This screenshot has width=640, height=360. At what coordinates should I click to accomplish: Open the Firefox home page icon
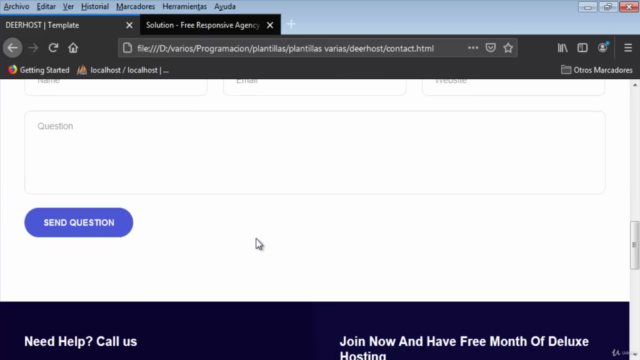[x=73, y=48]
